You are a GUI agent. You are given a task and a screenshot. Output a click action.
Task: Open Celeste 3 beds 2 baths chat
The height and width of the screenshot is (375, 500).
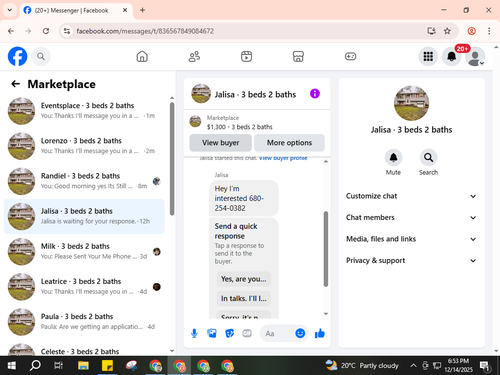coord(84,349)
